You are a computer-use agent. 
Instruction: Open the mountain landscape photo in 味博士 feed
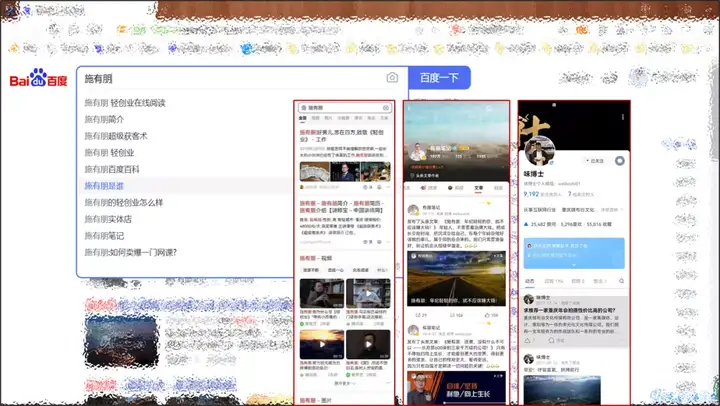tap(562, 390)
